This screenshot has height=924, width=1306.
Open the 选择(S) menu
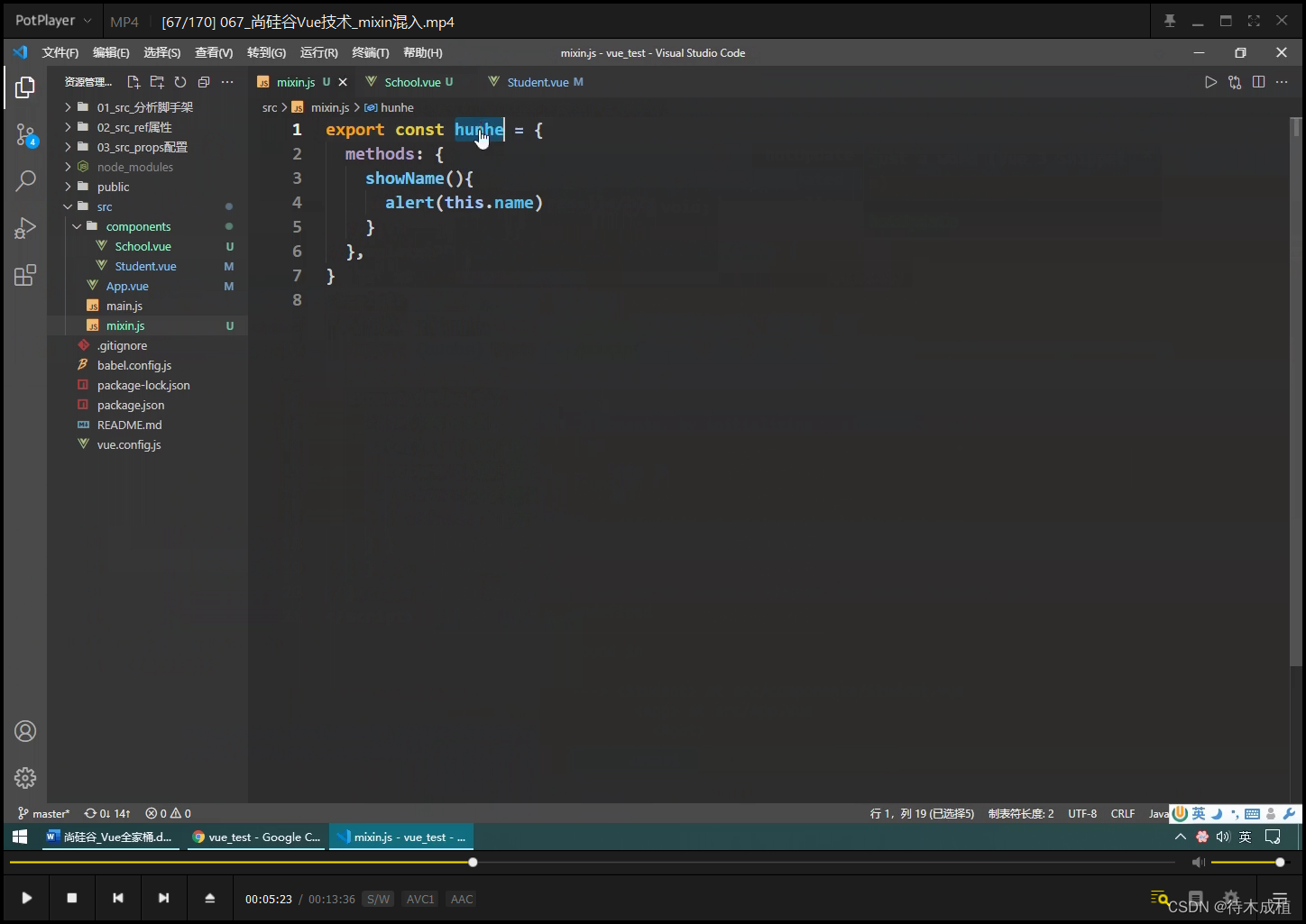[x=162, y=53]
